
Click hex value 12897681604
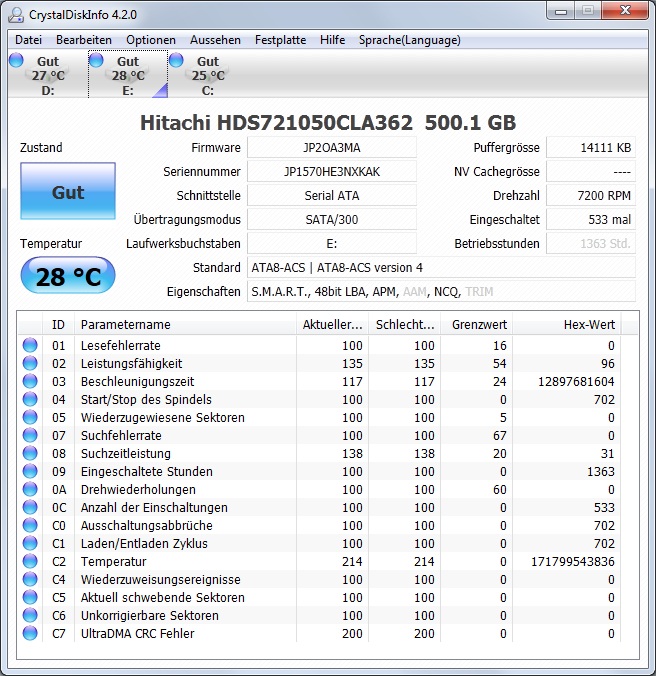(x=576, y=382)
